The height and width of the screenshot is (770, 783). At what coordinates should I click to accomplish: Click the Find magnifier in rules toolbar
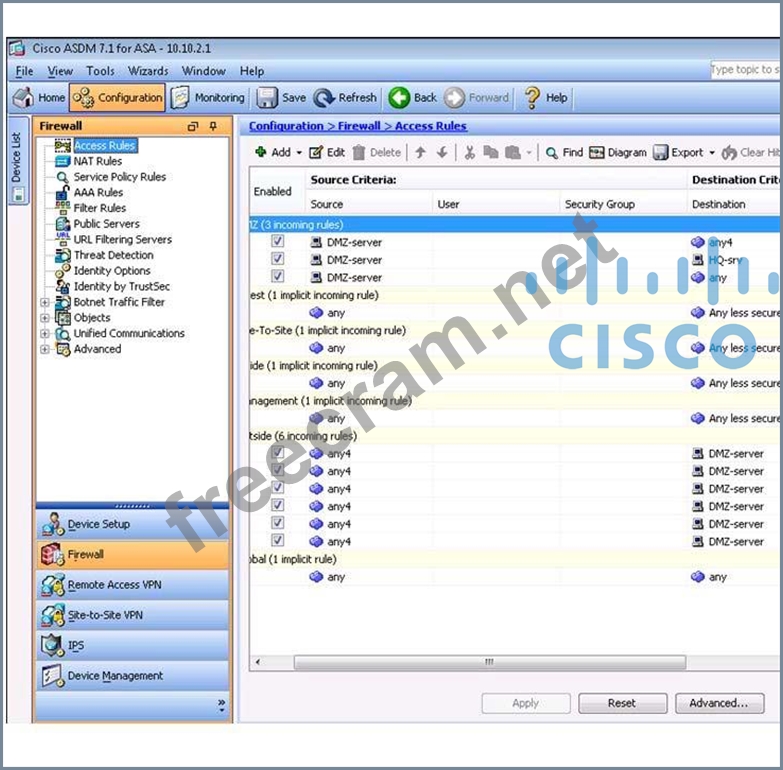pos(552,153)
